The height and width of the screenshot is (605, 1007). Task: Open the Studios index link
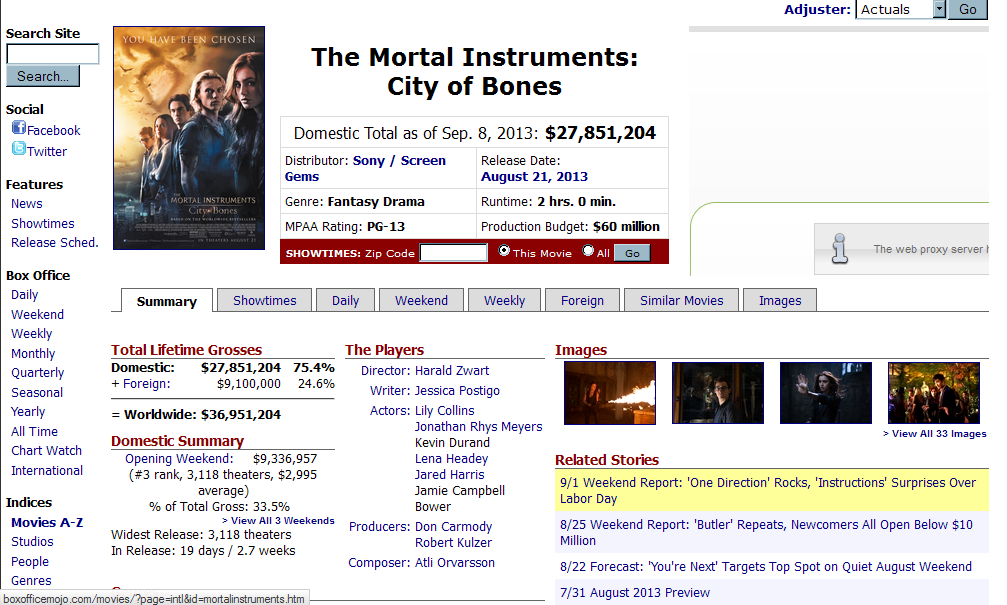[32, 542]
